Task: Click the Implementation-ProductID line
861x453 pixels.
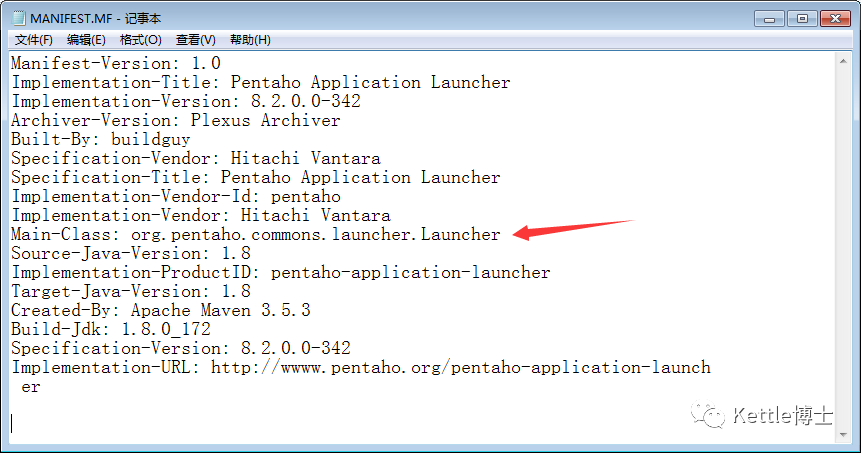Action: click(281, 272)
